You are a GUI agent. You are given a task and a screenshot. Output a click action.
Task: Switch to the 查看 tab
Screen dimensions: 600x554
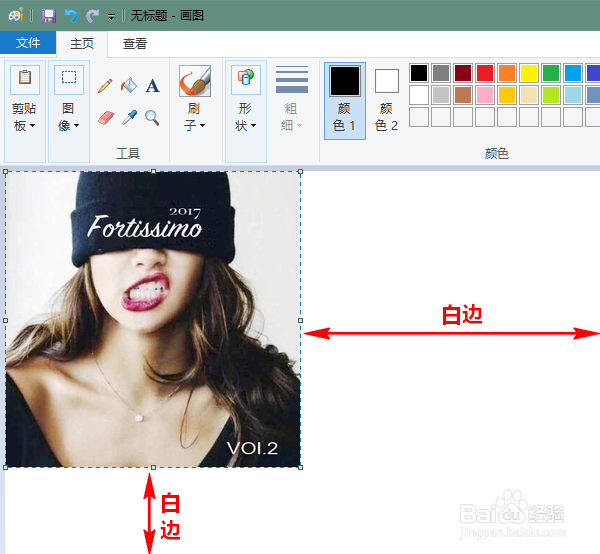pyautogui.click(x=135, y=43)
